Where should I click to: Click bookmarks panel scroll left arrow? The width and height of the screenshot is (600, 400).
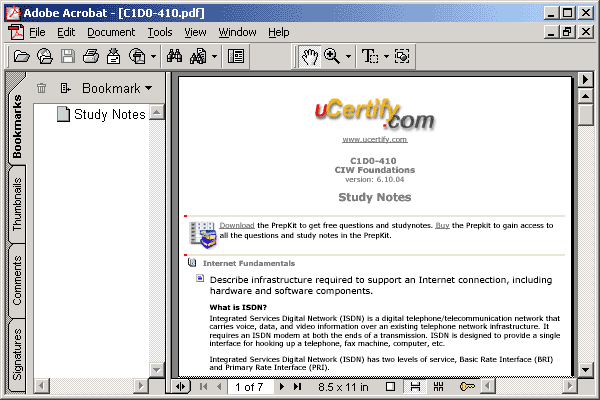(41, 386)
